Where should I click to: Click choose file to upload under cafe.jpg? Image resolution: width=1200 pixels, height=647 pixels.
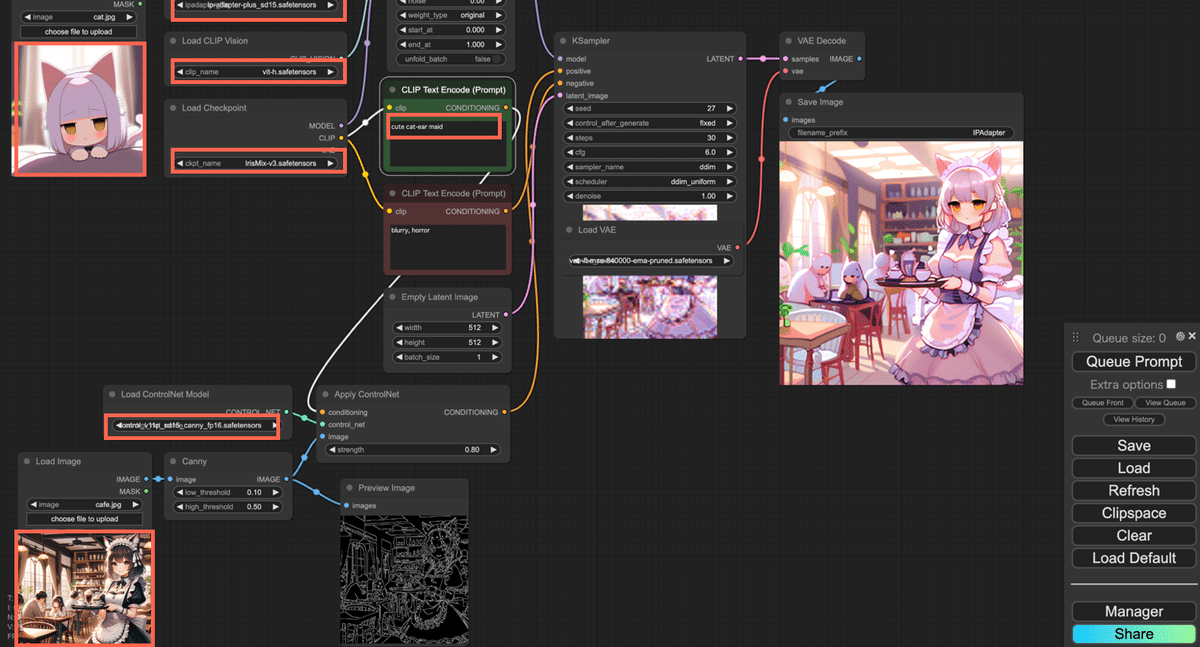(84, 519)
